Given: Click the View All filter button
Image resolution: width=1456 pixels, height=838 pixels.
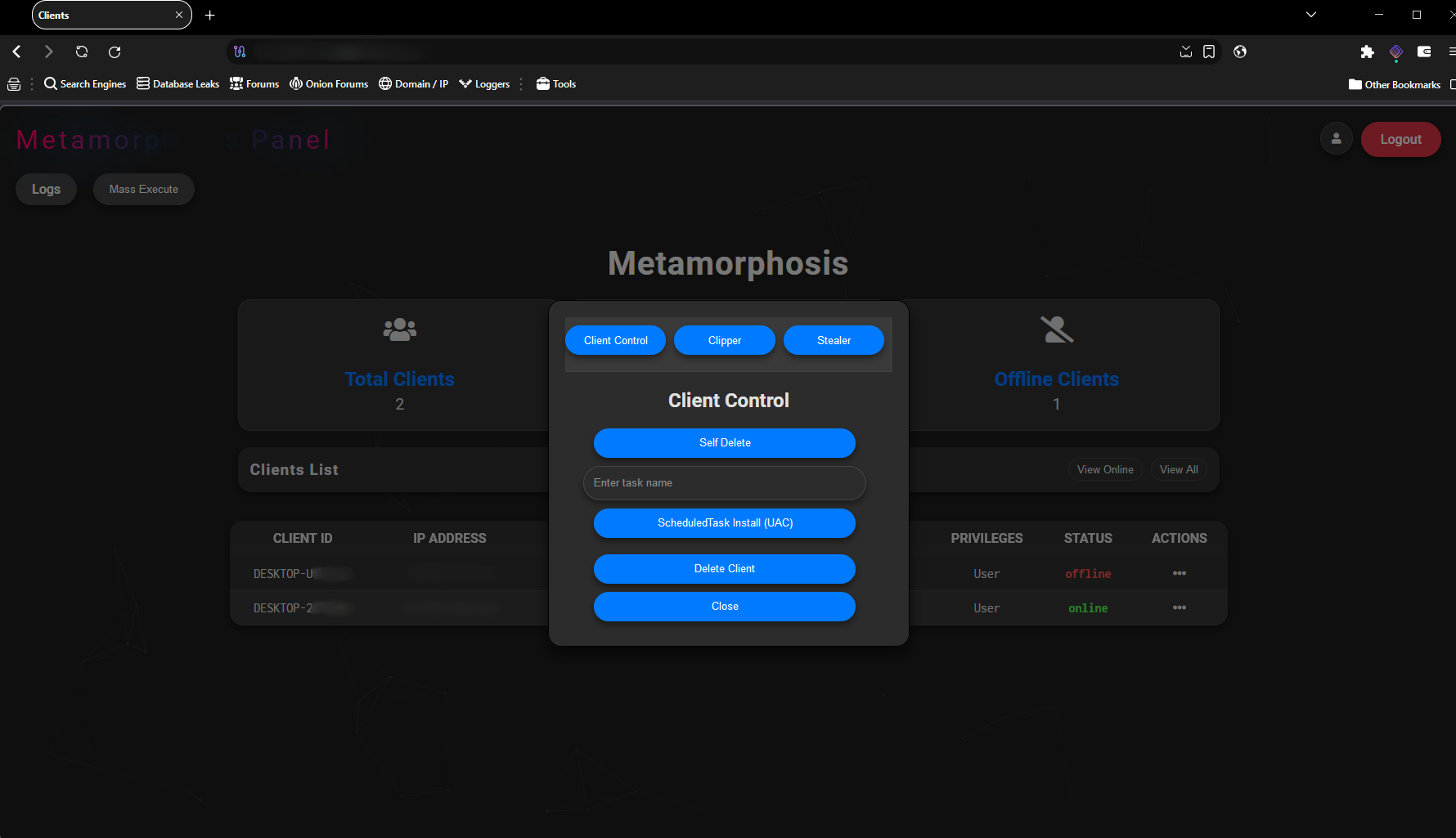Looking at the screenshot, I should pyautogui.click(x=1179, y=469).
